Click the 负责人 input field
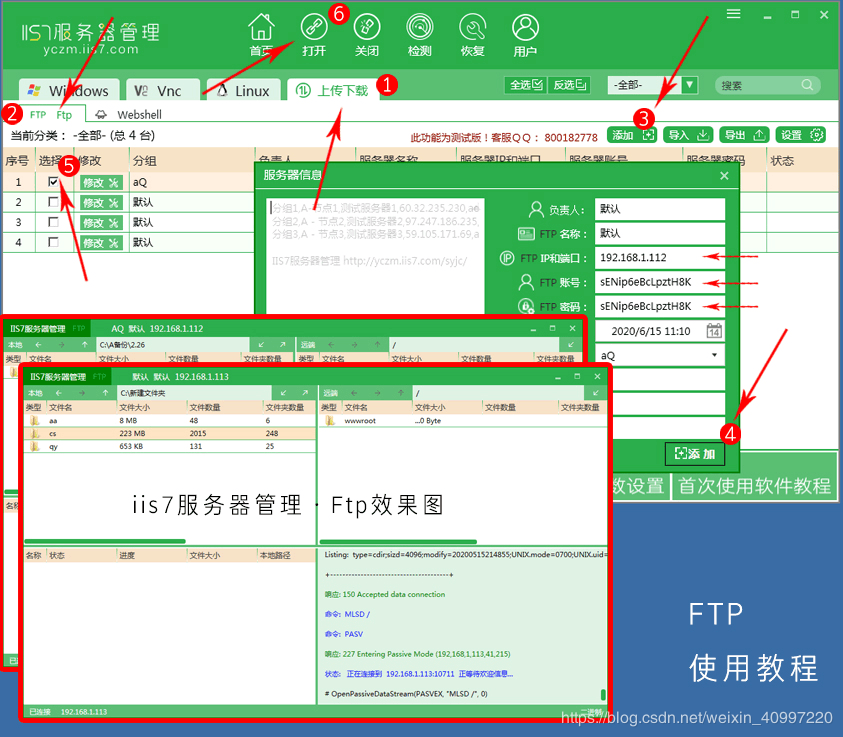The width and height of the screenshot is (843, 737). coord(660,209)
